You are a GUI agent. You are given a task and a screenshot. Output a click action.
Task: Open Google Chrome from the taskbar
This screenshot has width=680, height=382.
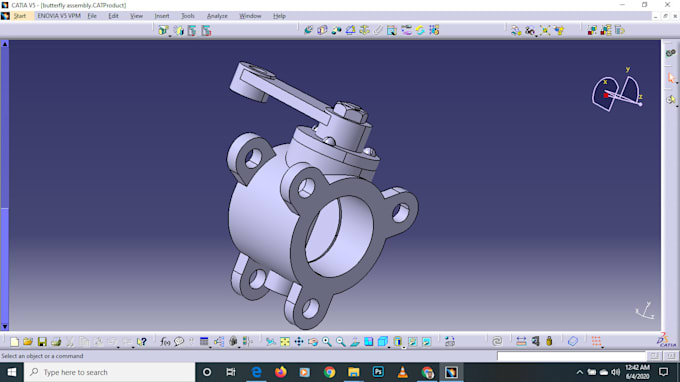coord(330,372)
